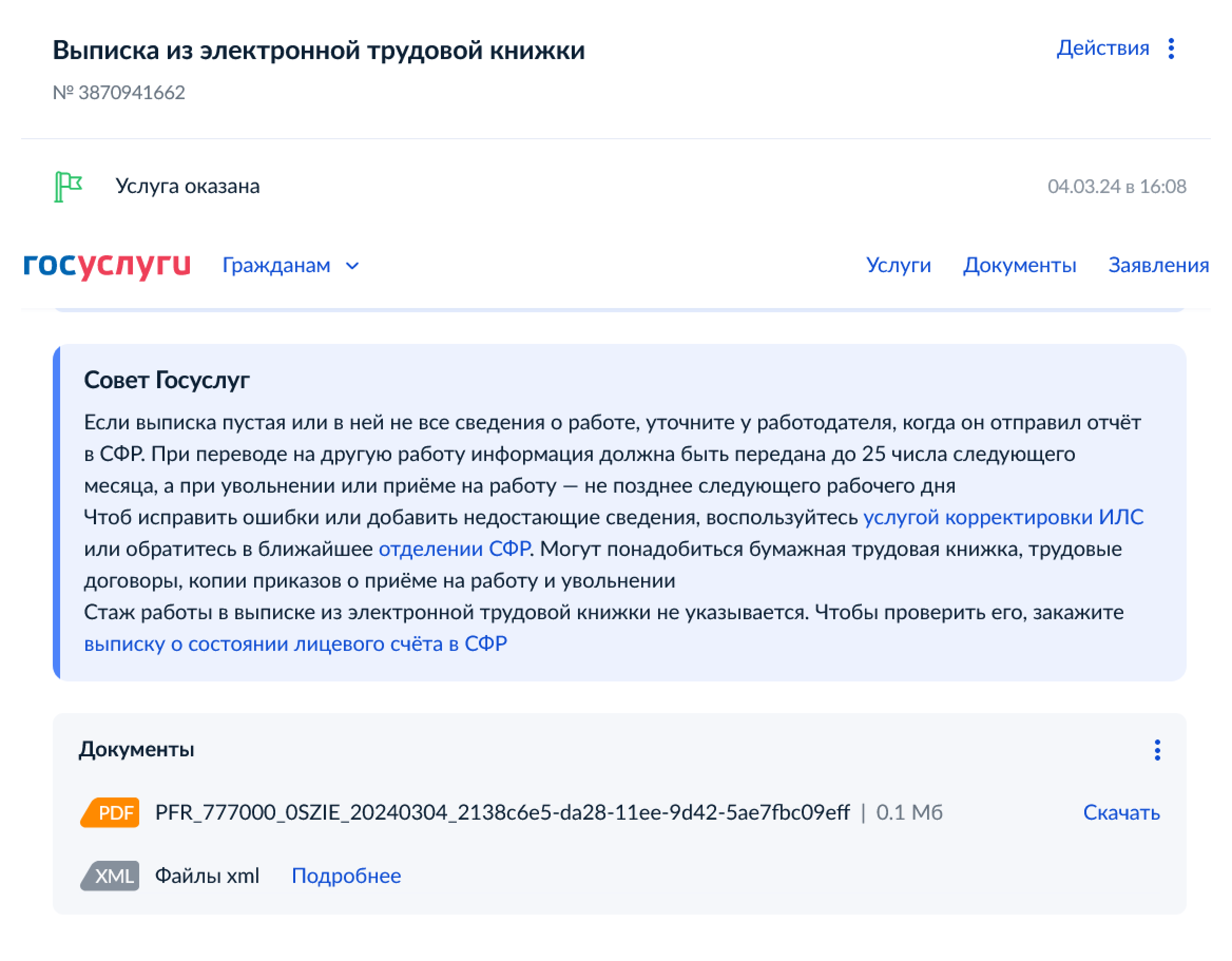Click the green flag status icon
The image size is (1232, 961).
coord(68,186)
